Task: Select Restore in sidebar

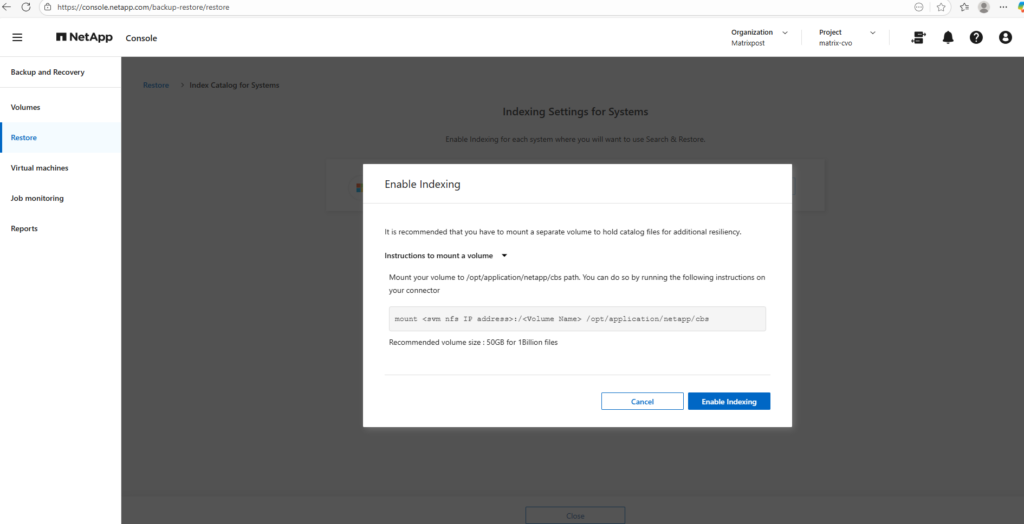Action: 60,138
